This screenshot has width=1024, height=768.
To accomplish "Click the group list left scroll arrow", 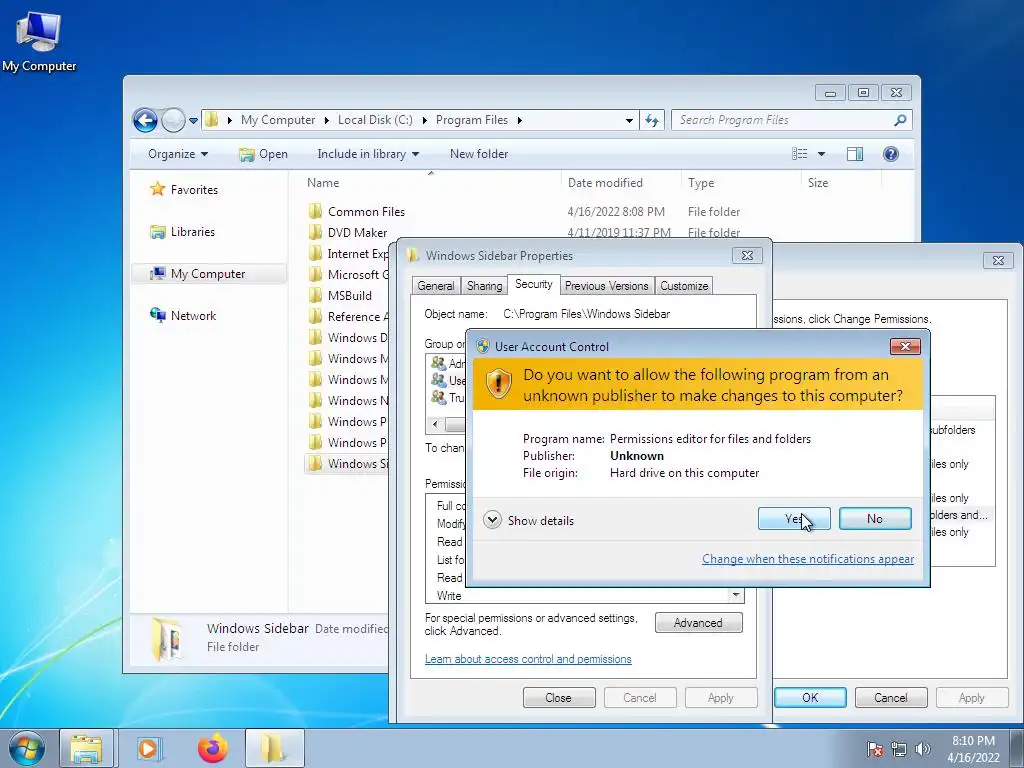I will point(436,424).
